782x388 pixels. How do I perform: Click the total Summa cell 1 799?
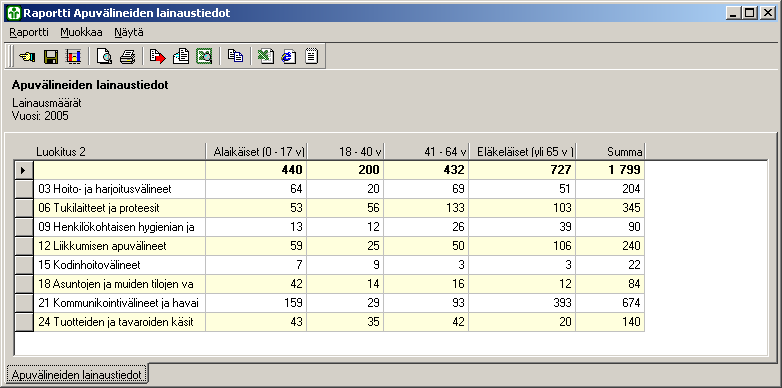[x=610, y=170]
